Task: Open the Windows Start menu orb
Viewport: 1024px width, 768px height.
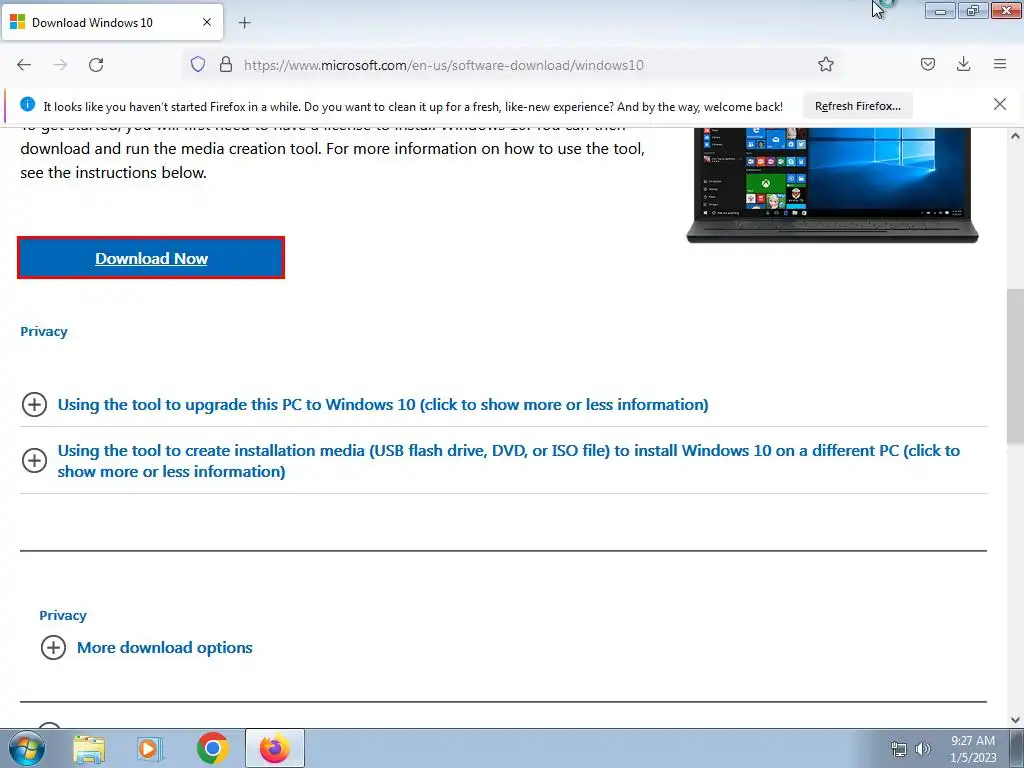Action: pyautogui.click(x=27, y=748)
